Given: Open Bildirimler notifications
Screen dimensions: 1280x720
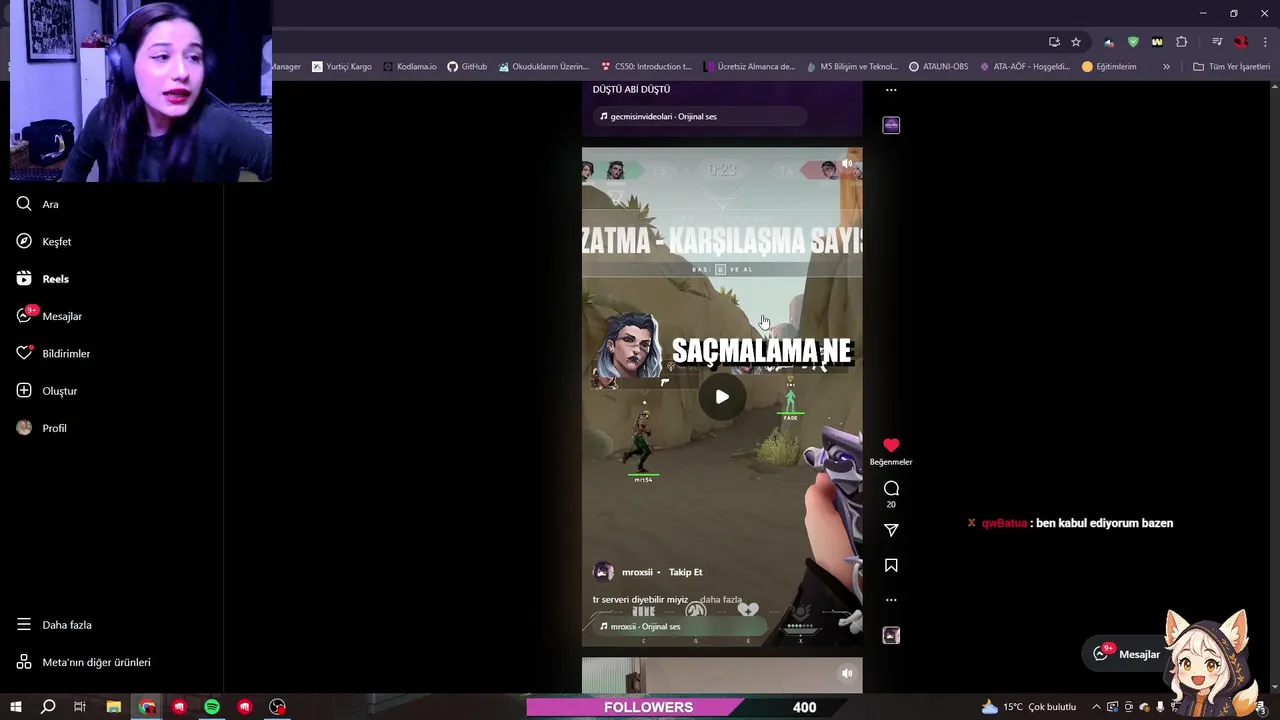Looking at the screenshot, I should [x=53, y=353].
